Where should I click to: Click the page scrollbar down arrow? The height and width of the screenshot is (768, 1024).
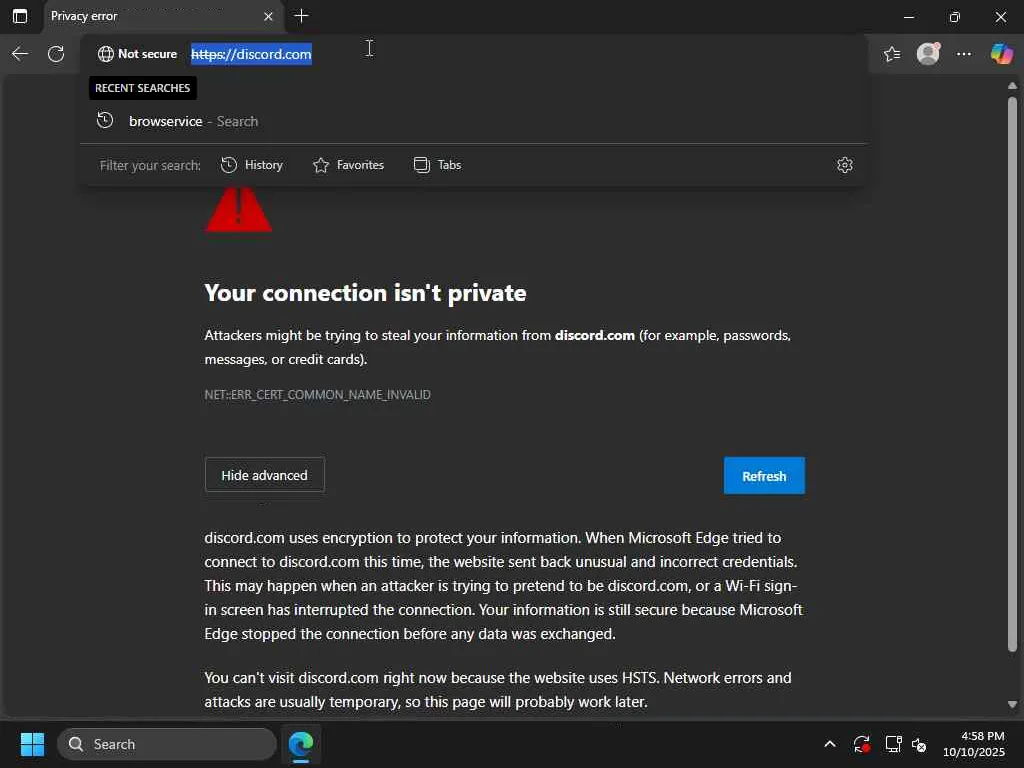(x=1012, y=705)
